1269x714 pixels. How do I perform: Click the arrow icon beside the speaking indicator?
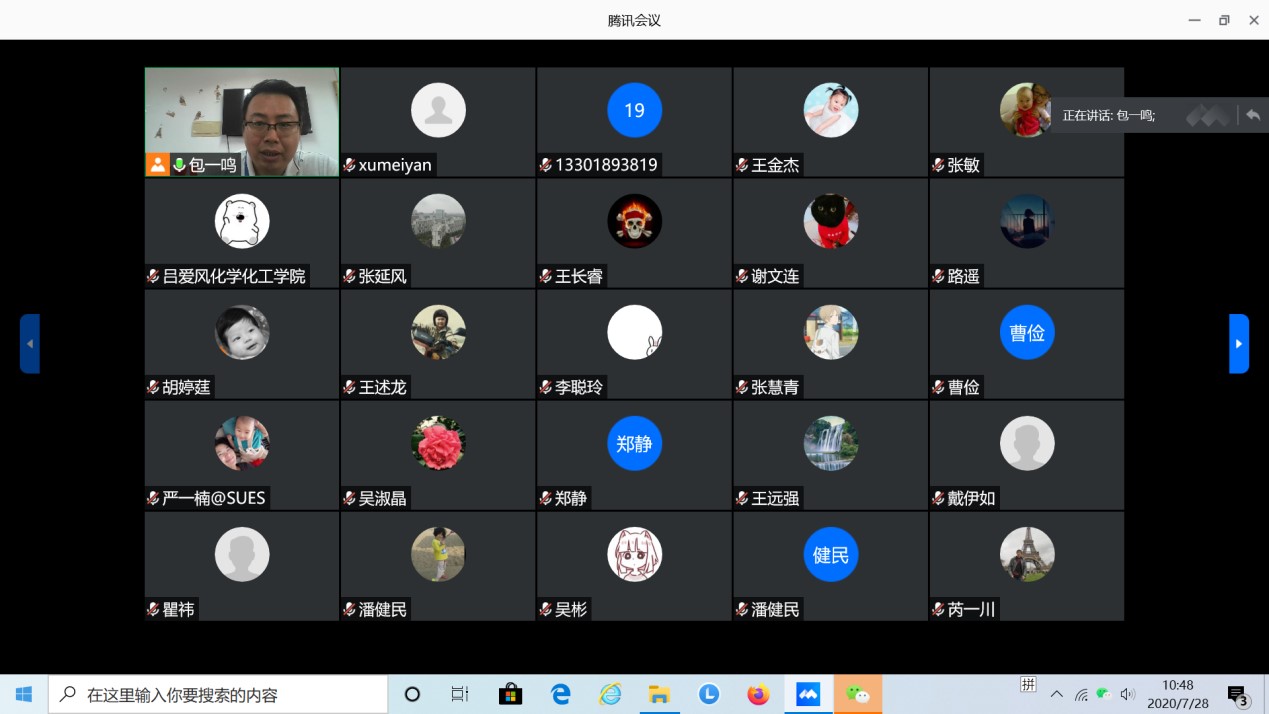click(x=1252, y=115)
